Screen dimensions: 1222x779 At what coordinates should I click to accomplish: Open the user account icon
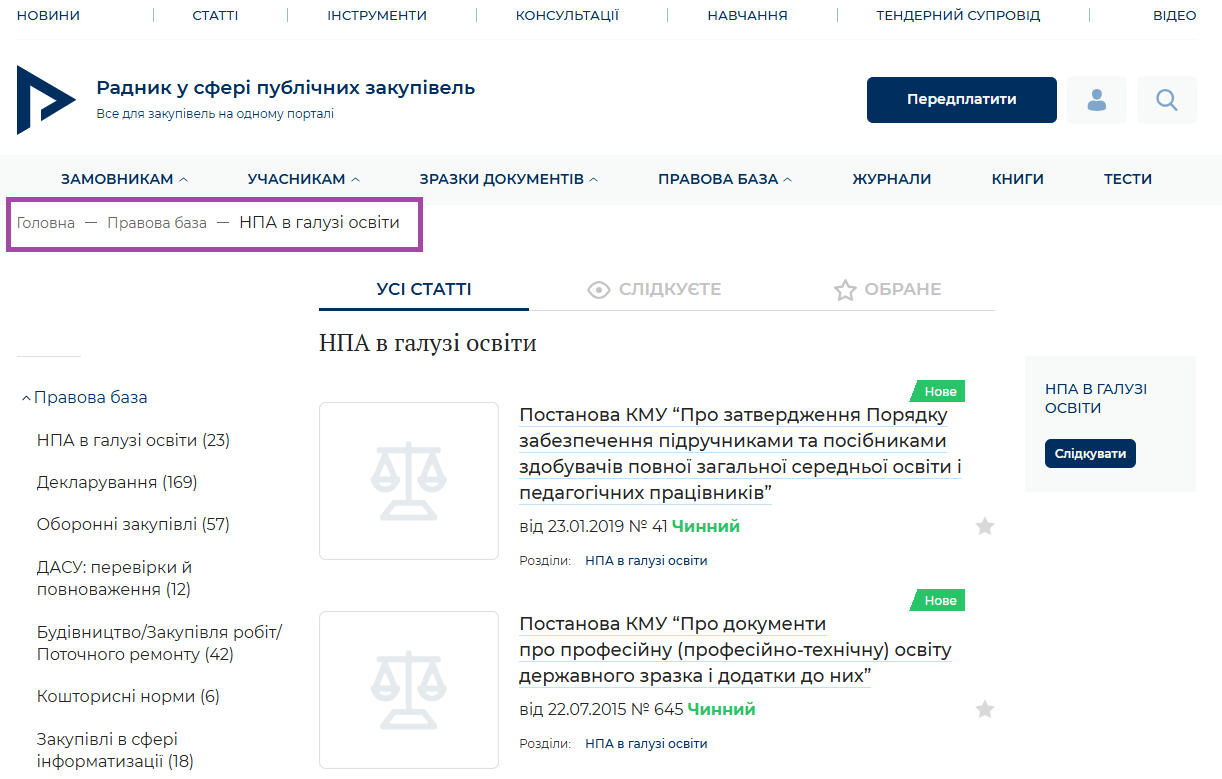click(x=1097, y=100)
